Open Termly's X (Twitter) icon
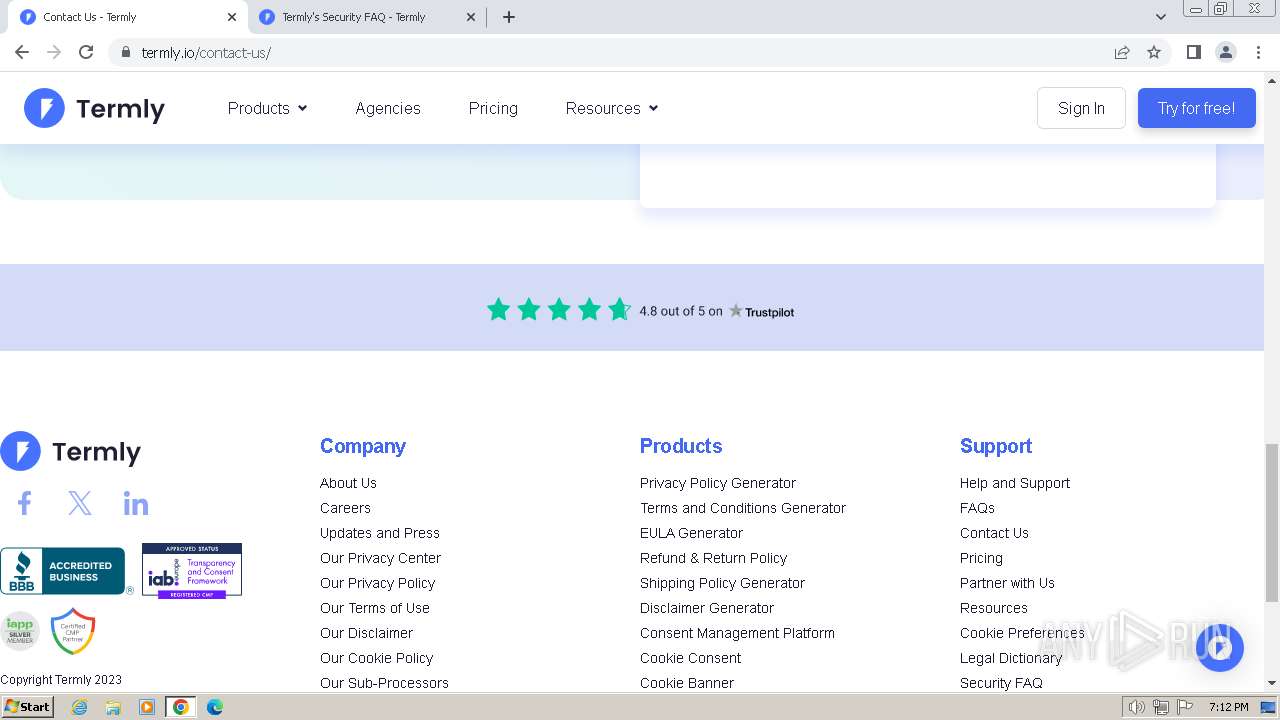This screenshot has height=720, width=1280. coord(80,503)
